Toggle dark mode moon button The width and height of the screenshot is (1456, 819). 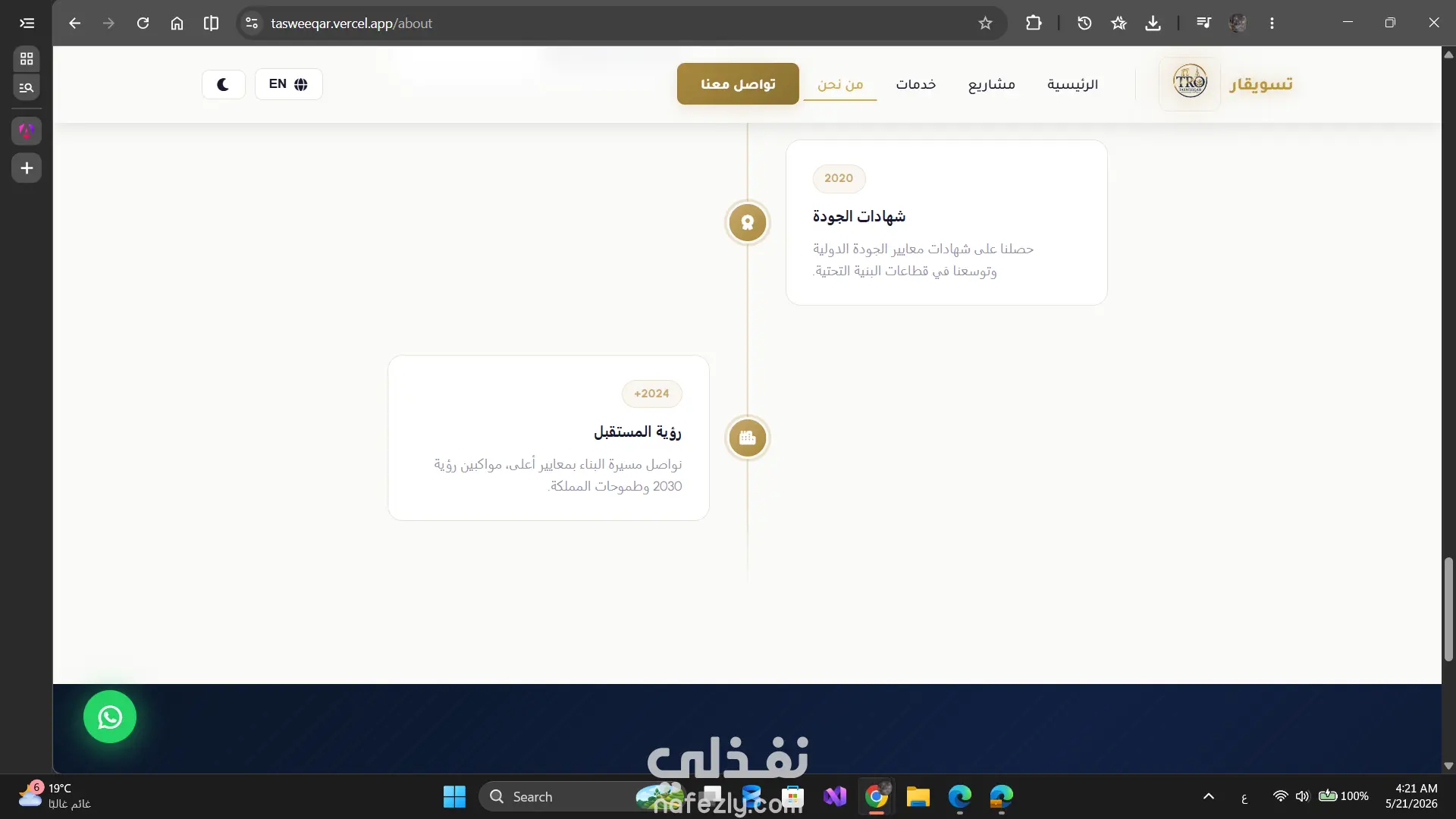(x=223, y=84)
